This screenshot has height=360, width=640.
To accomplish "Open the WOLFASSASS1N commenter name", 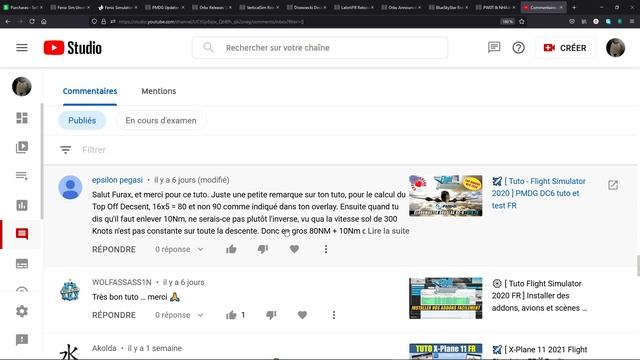I will [122, 282].
